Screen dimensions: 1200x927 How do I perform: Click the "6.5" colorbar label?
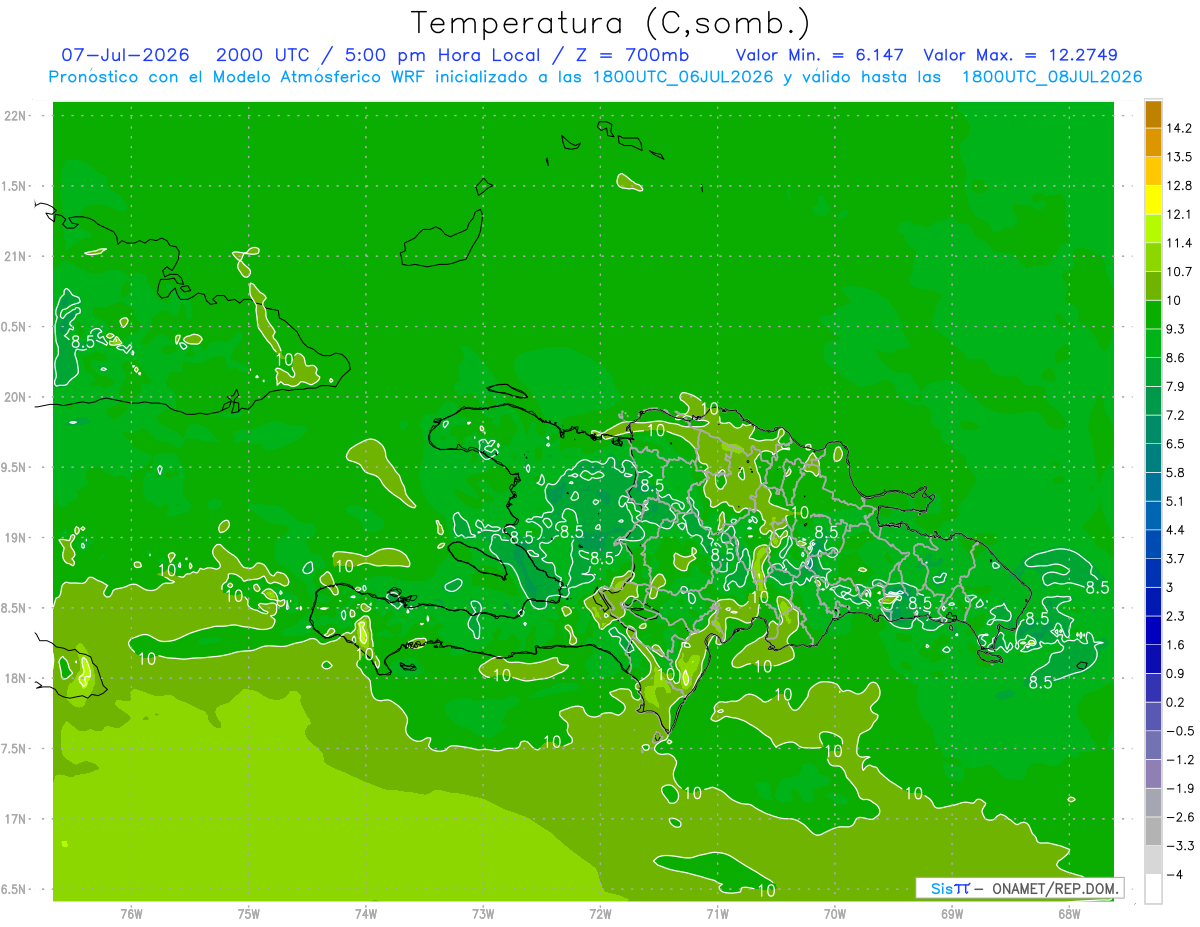coord(1176,443)
